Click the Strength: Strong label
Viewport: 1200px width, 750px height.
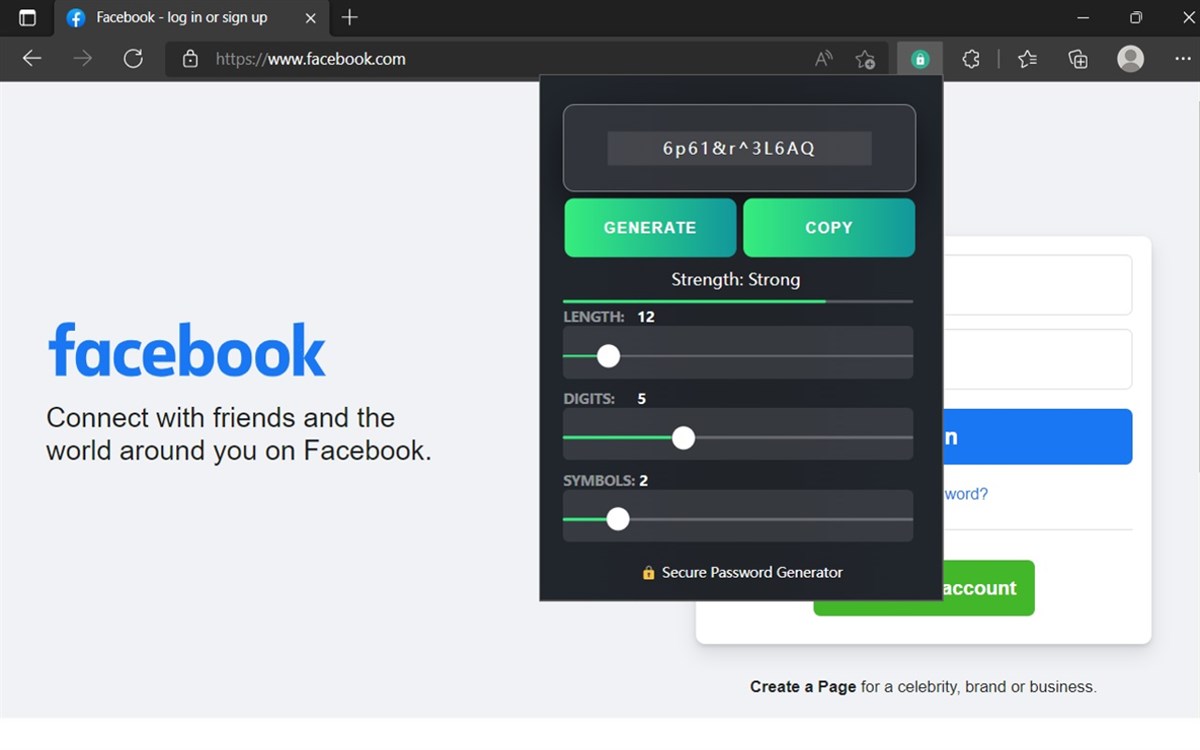point(736,279)
